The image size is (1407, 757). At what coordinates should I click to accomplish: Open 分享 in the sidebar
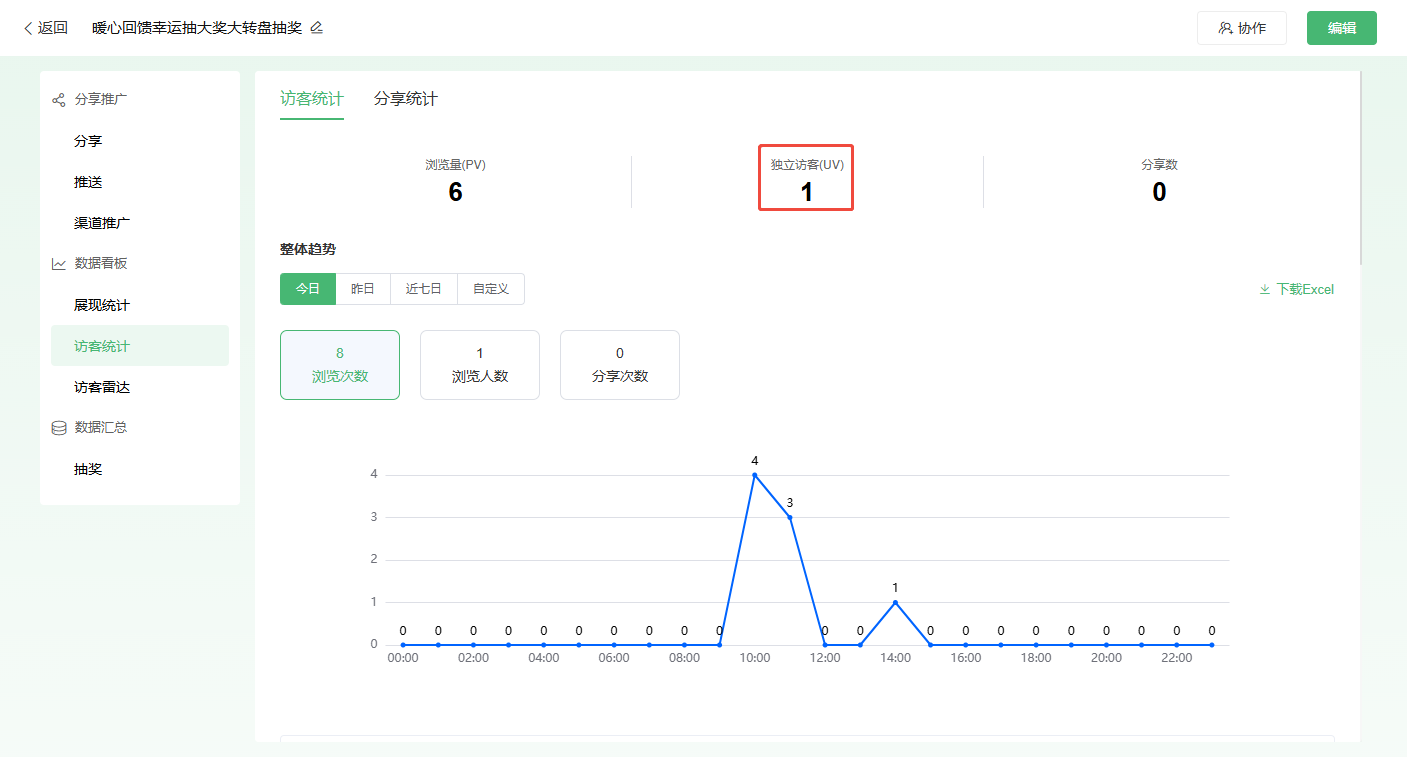pos(88,141)
